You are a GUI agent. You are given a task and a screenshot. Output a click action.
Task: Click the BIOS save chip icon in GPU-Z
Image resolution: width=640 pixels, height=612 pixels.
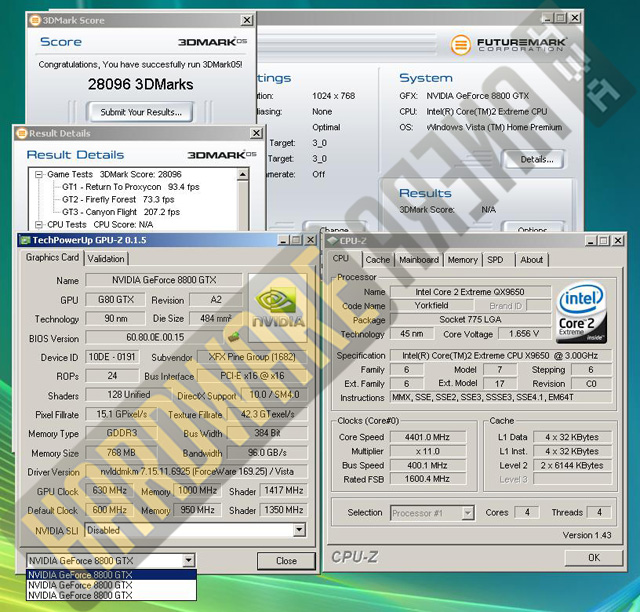coord(233,337)
